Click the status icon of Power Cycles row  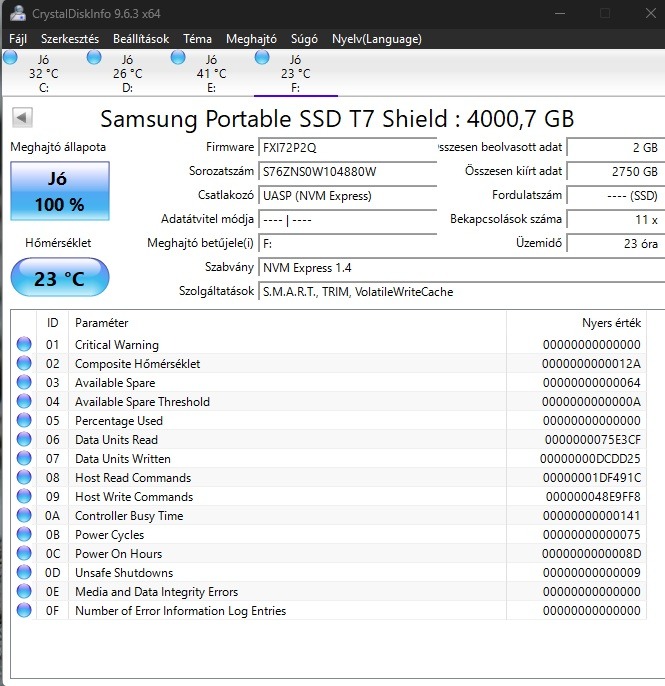pos(24,534)
